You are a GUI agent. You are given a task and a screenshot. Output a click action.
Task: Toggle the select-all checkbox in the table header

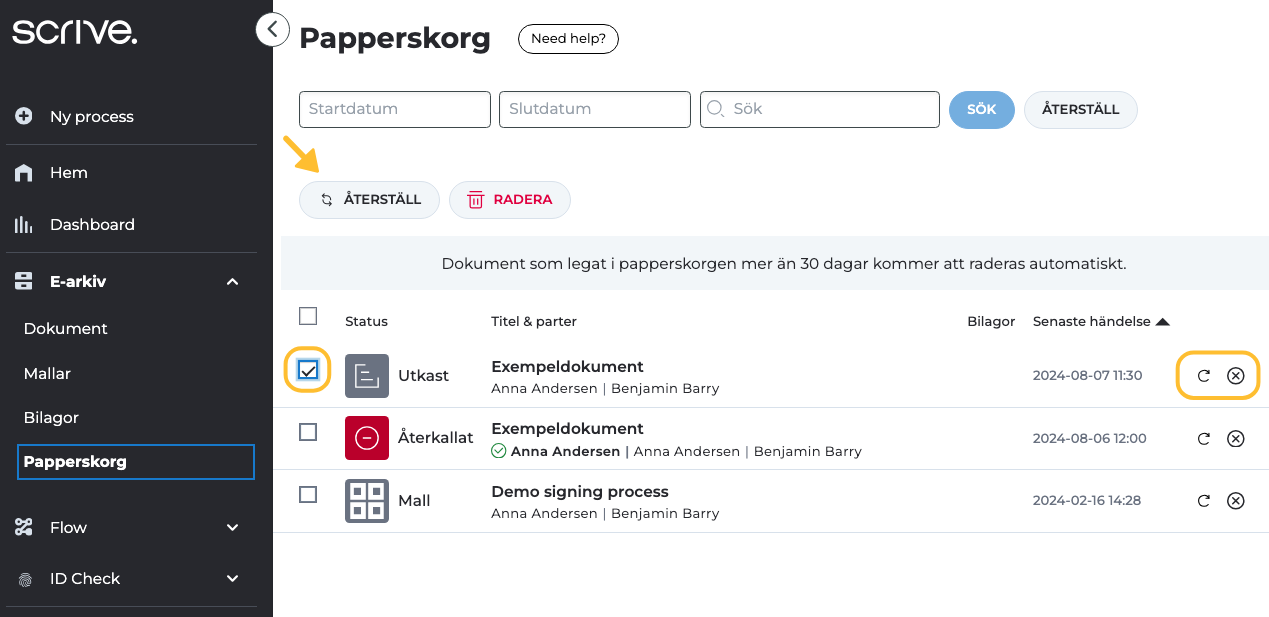coord(308,316)
